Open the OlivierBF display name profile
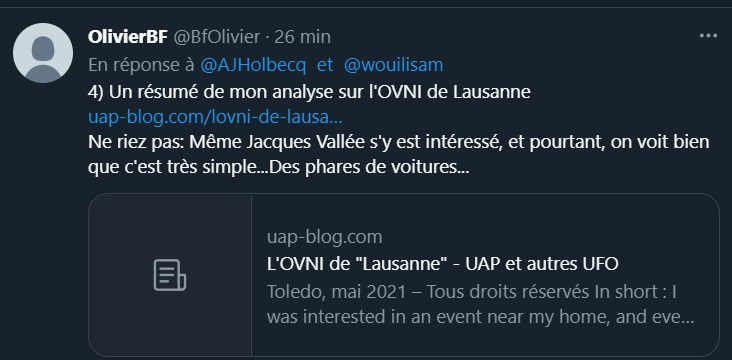Image resolution: width=732 pixels, height=360 pixels. pos(127,37)
